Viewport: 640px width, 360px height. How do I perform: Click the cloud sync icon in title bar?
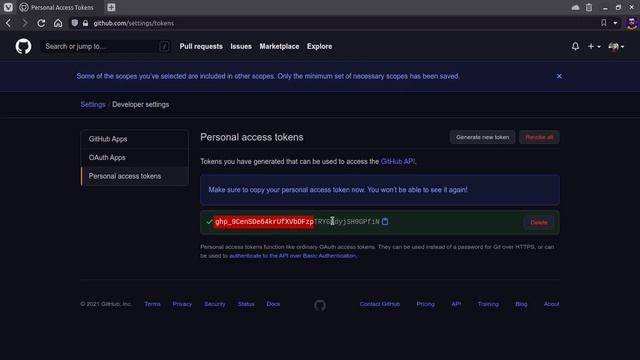click(x=576, y=7)
